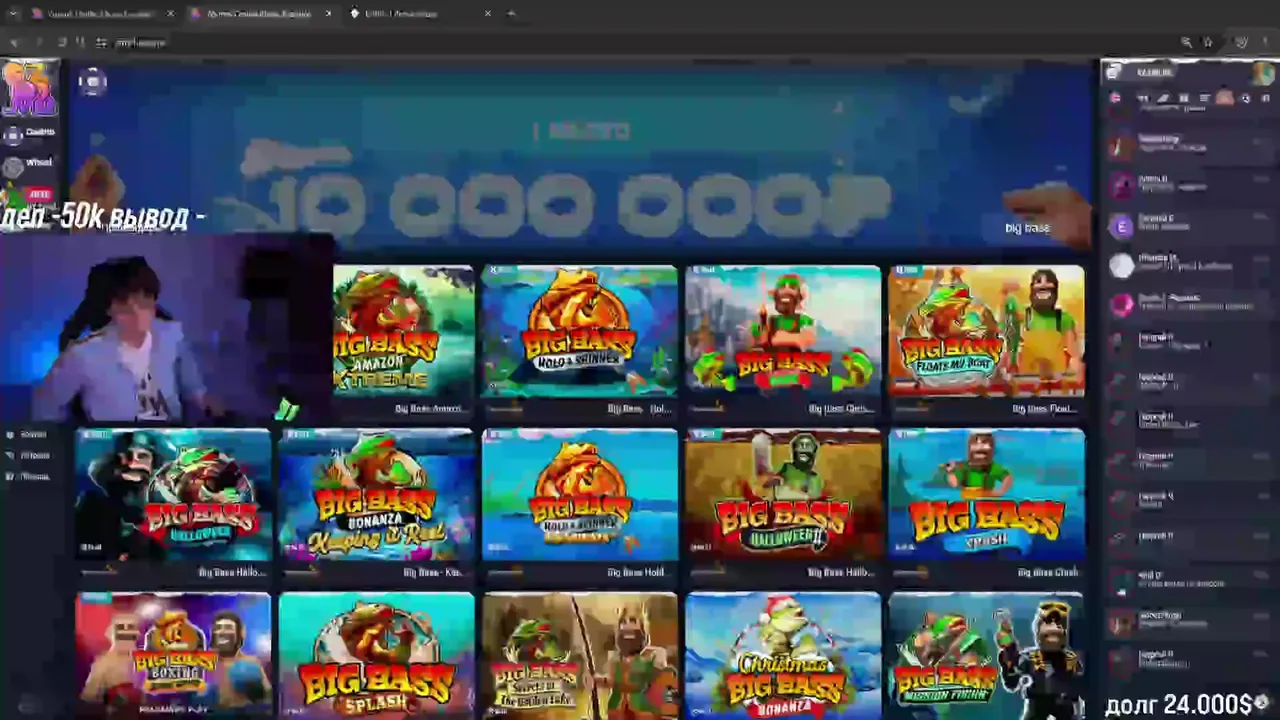Select third item in lower left sidebar list

pyautogui.click(x=28, y=477)
